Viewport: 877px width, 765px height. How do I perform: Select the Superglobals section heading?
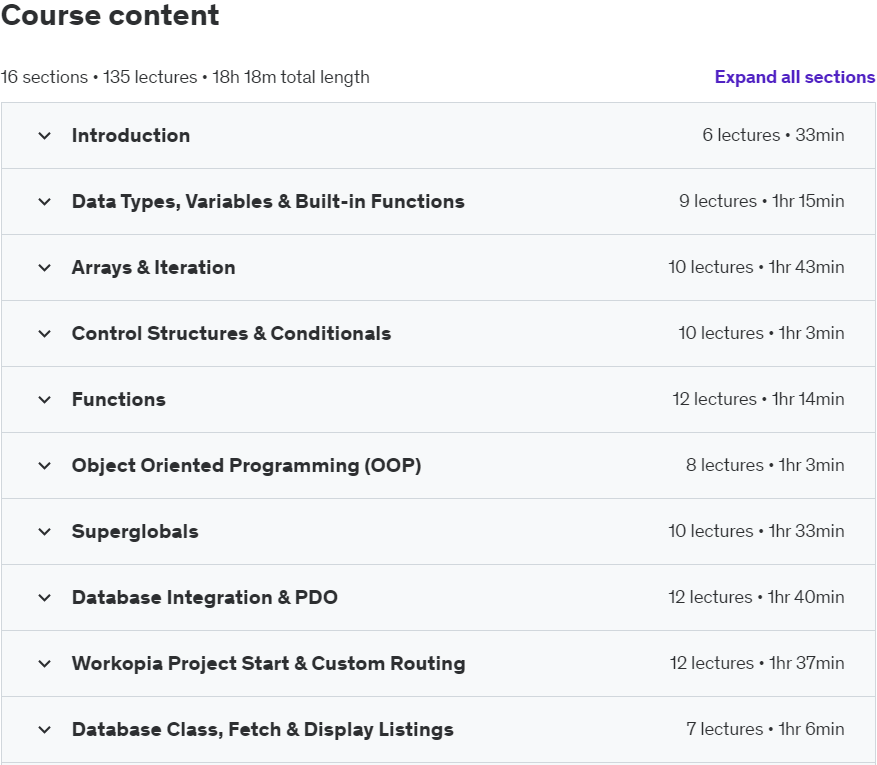point(135,532)
